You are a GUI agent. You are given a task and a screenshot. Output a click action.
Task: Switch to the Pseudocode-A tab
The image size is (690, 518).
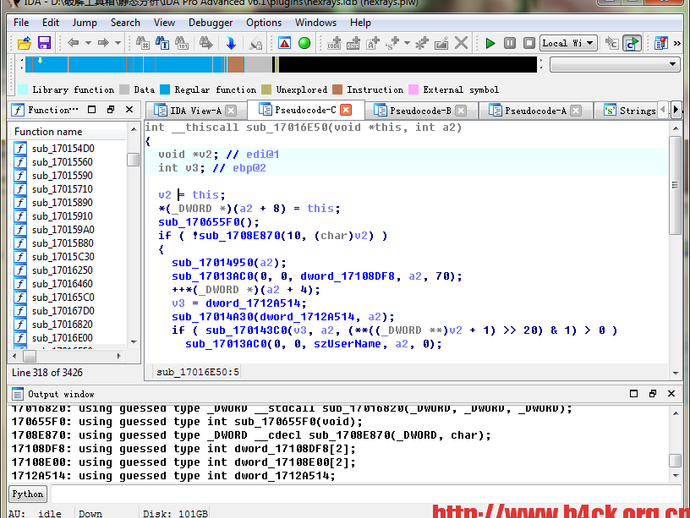click(x=535, y=110)
